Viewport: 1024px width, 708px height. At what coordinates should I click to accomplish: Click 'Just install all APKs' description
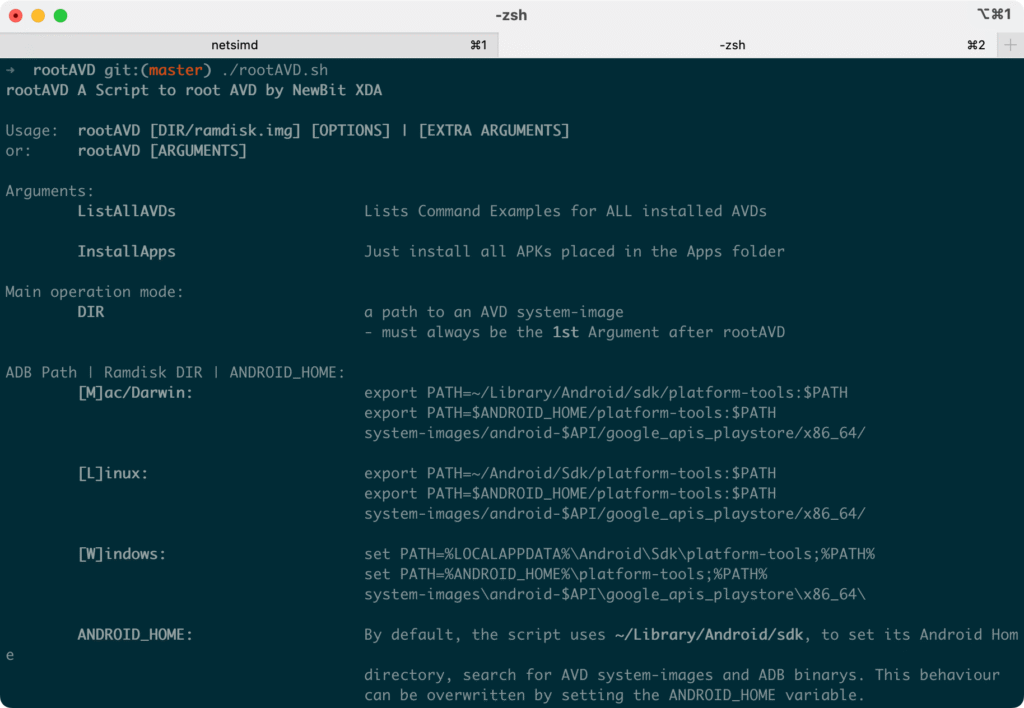click(574, 251)
